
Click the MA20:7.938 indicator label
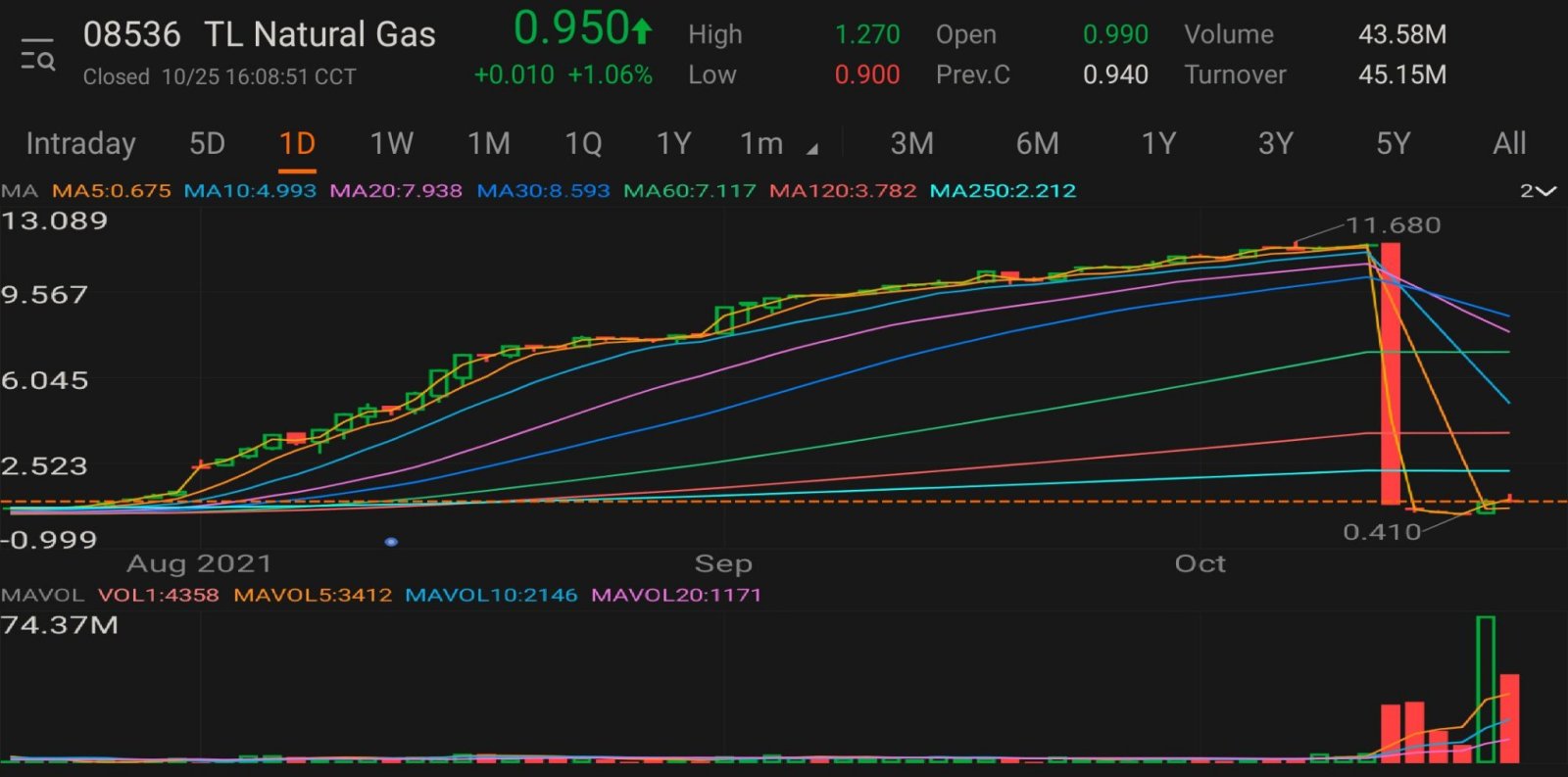396,191
